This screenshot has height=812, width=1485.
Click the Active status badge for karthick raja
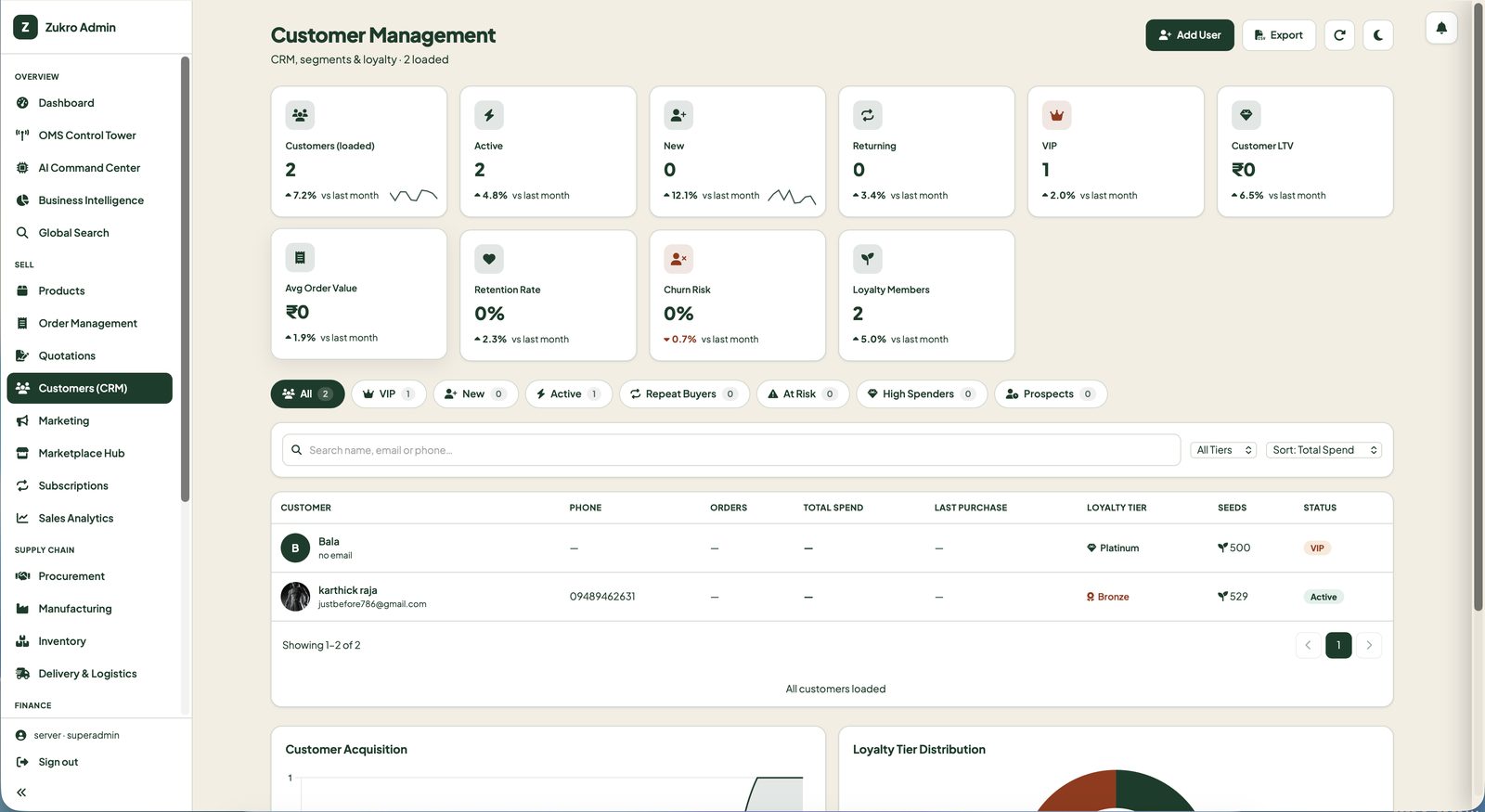point(1324,597)
